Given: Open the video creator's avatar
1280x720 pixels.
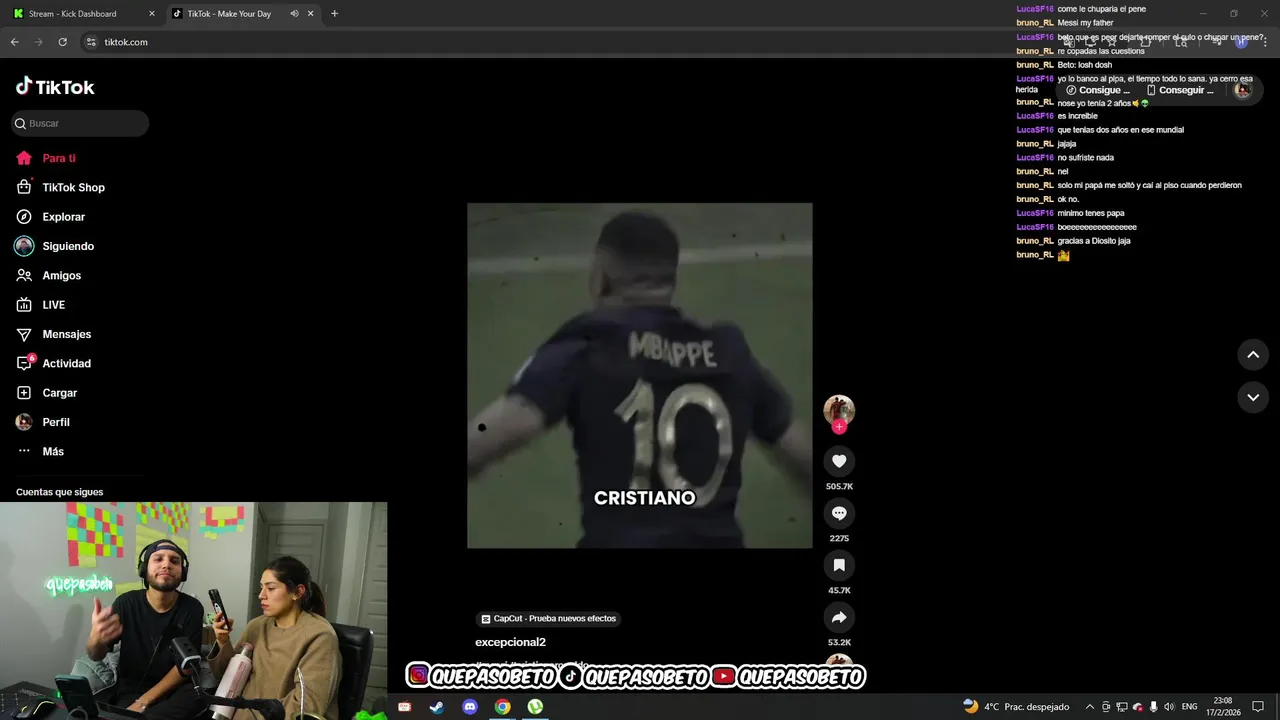Looking at the screenshot, I should click(x=839, y=409).
